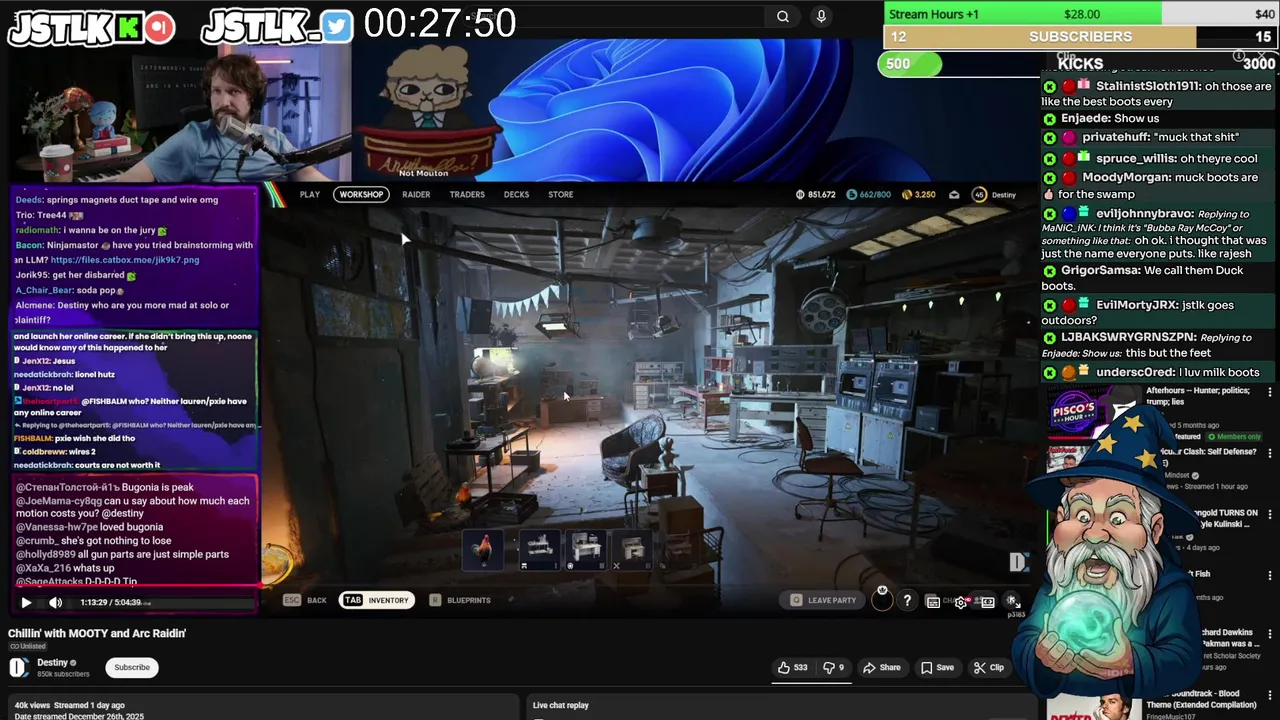The image size is (1280, 720).
Task: Play the YouTube video
Action: point(26,602)
